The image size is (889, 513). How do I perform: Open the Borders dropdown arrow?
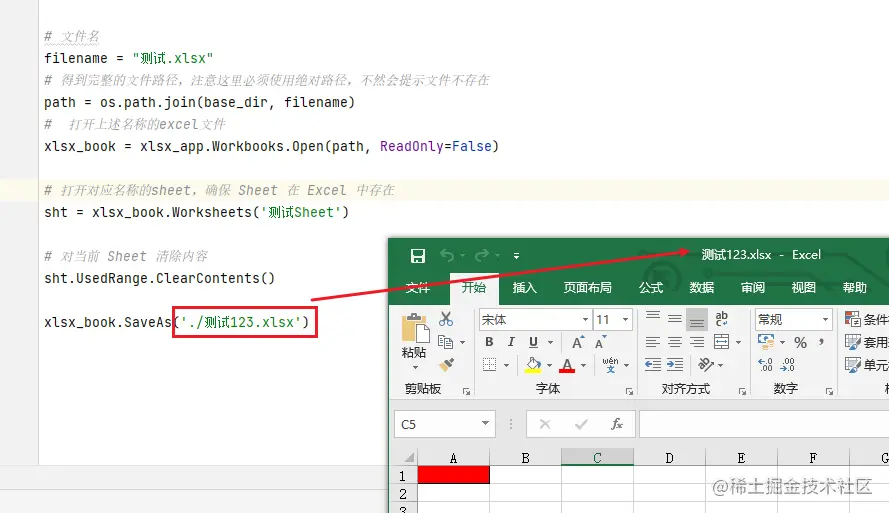click(x=506, y=365)
